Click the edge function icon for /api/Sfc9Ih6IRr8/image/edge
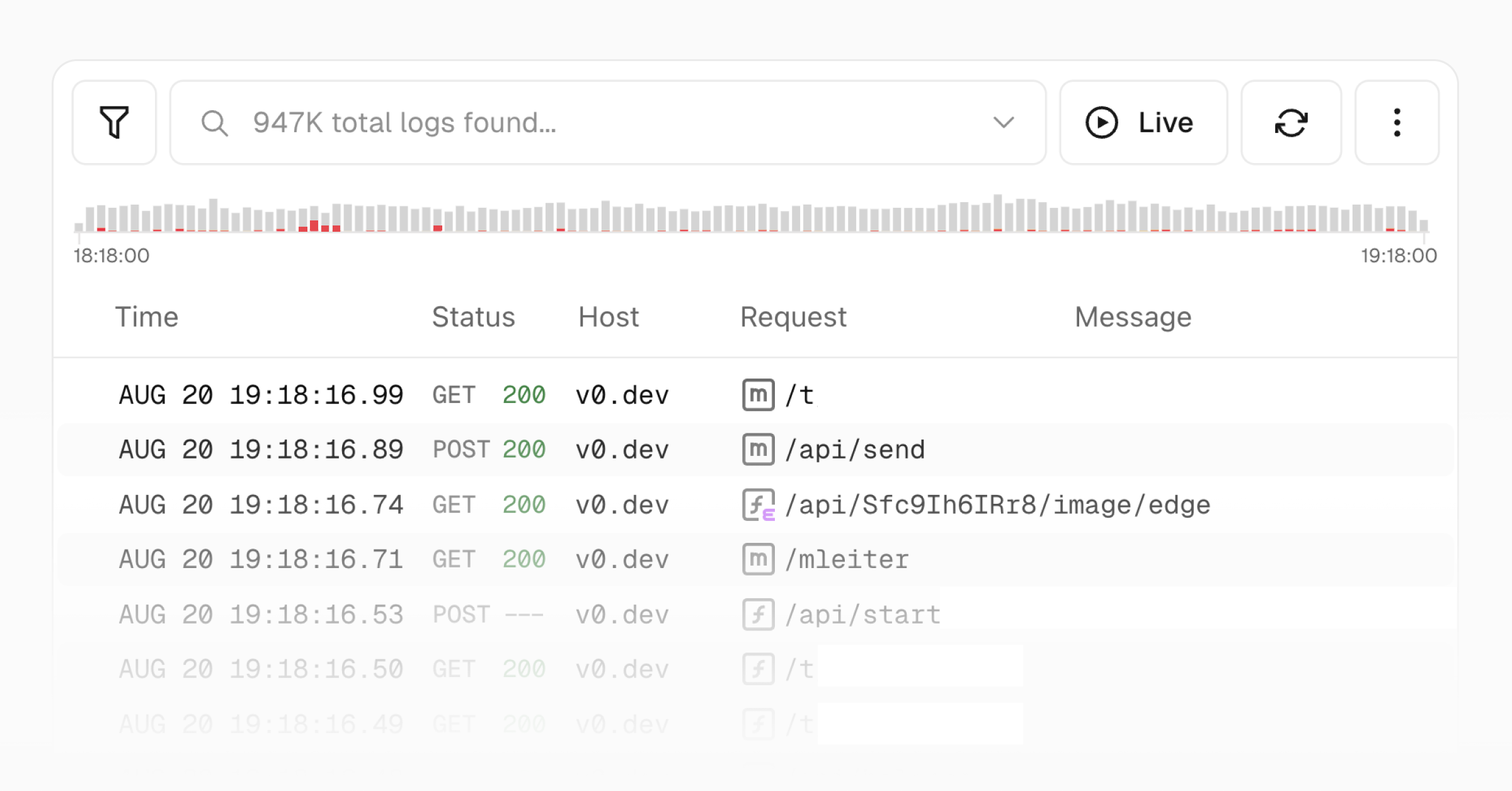The height and width of the screenshot is (791, 1512). coord(759,504)
